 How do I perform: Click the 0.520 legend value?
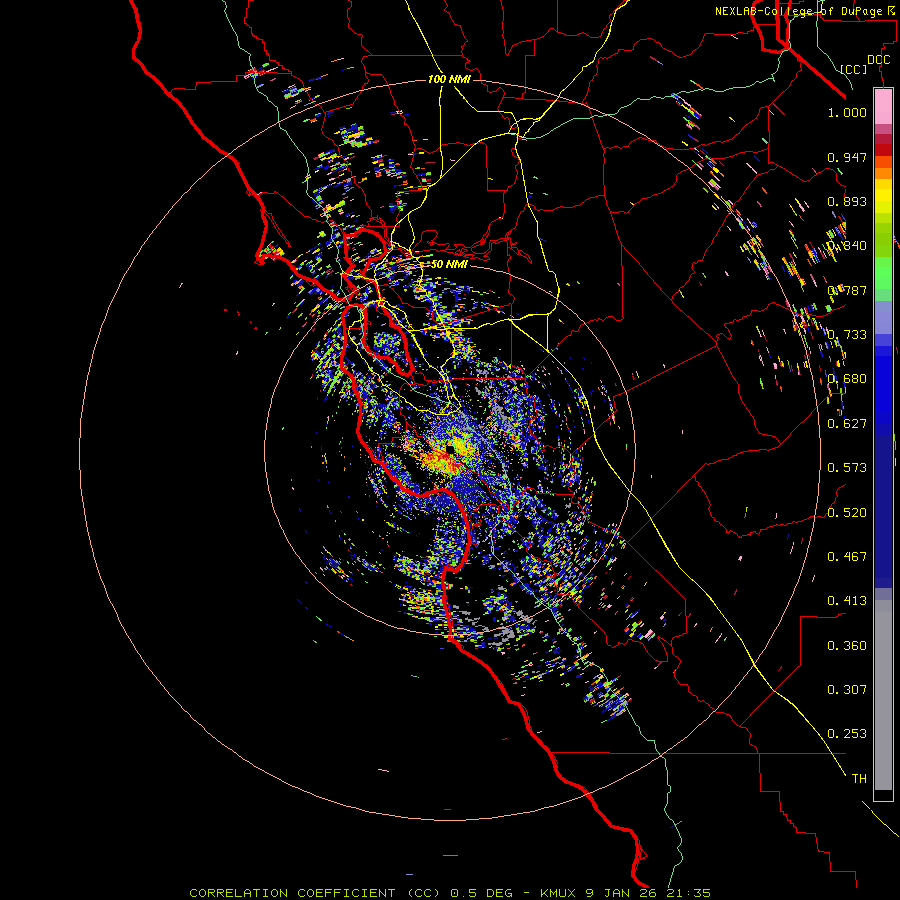click(x=847, y=513)
